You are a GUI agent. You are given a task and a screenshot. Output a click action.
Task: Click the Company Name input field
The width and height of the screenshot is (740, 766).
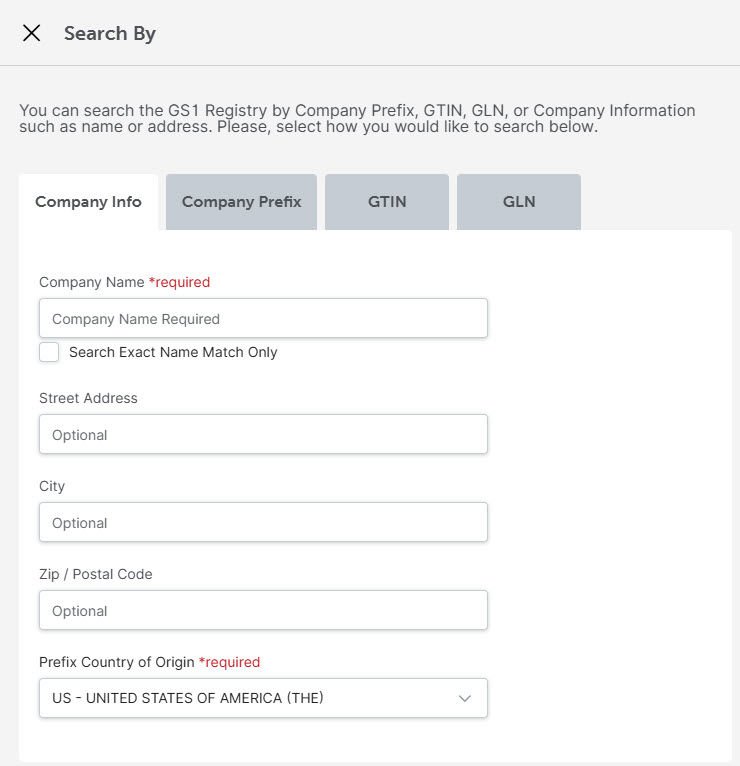tap(263, 319)
